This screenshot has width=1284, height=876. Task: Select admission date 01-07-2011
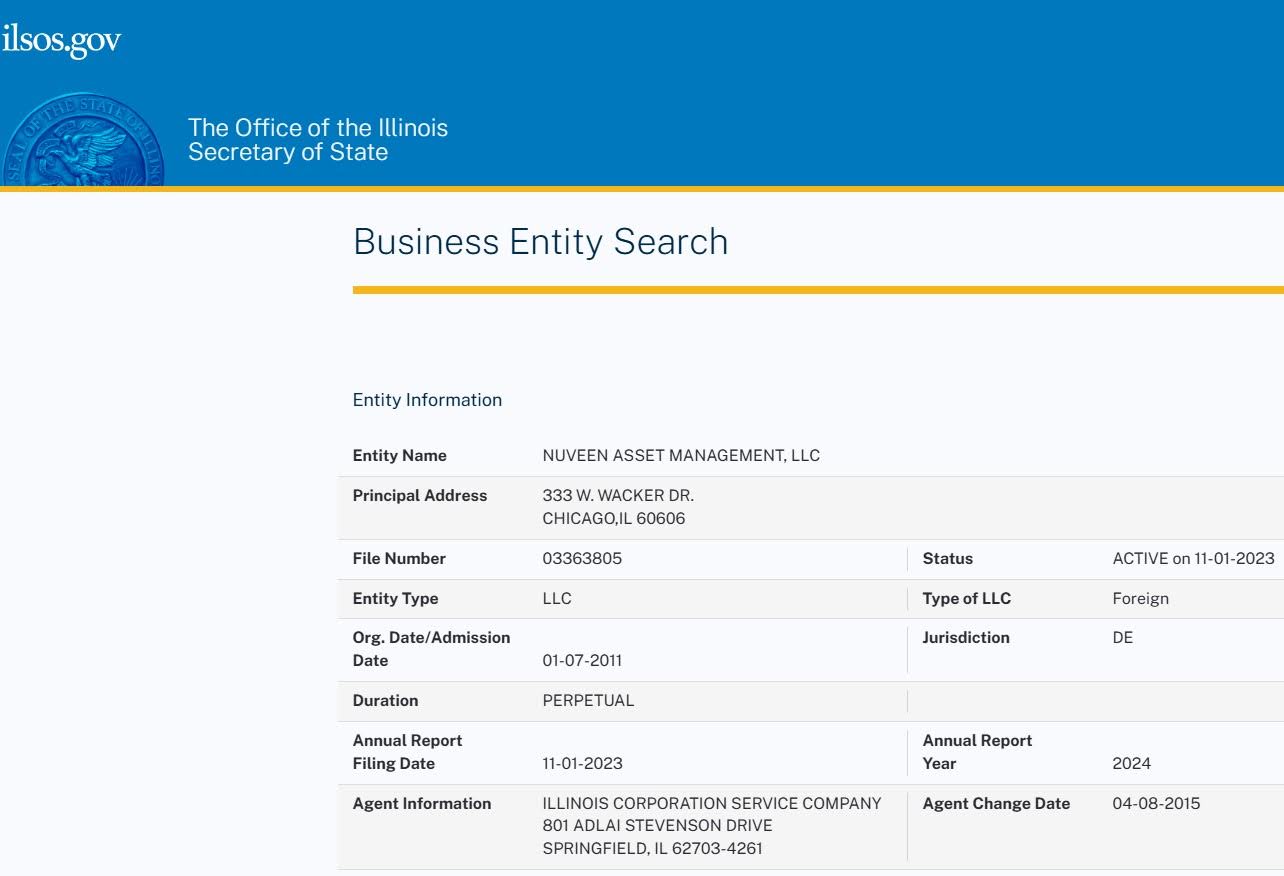coord(582,661)
